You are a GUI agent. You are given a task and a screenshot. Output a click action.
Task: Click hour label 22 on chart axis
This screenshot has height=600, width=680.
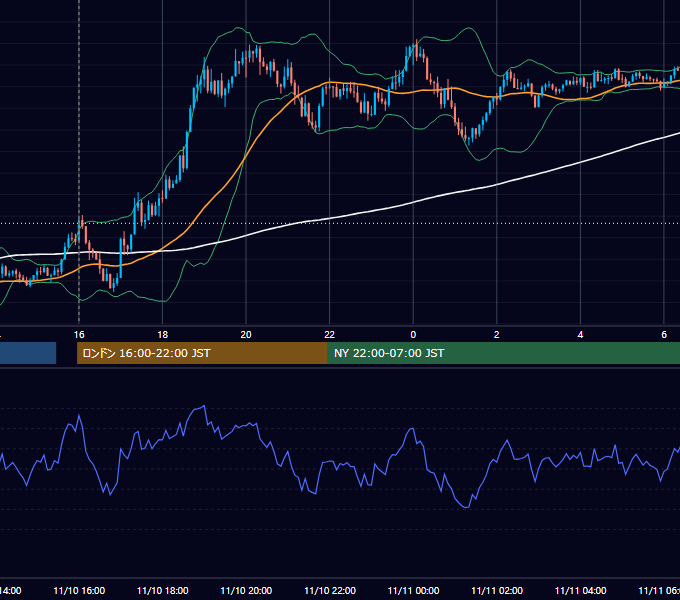330,334
